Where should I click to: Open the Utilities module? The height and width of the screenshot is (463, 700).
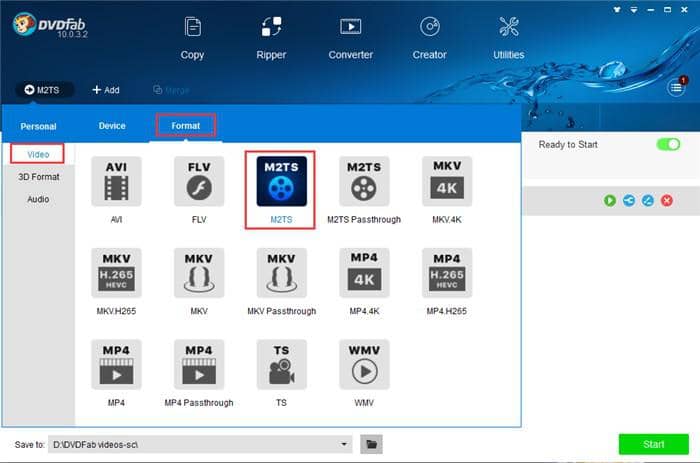(508, 38)
